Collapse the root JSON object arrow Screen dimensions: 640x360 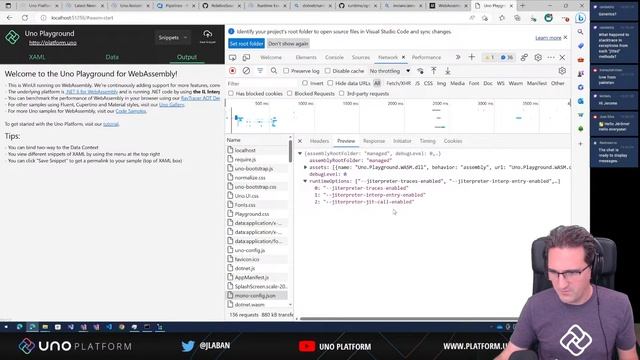[x=300, y=153]
